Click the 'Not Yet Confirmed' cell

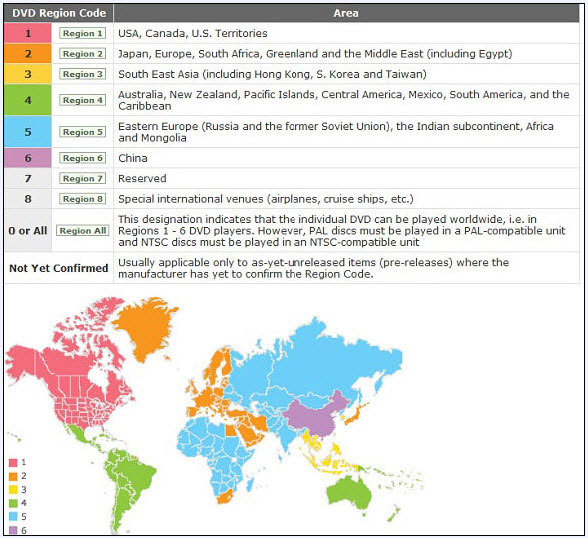pyautogui.click(x=58, y=268)
